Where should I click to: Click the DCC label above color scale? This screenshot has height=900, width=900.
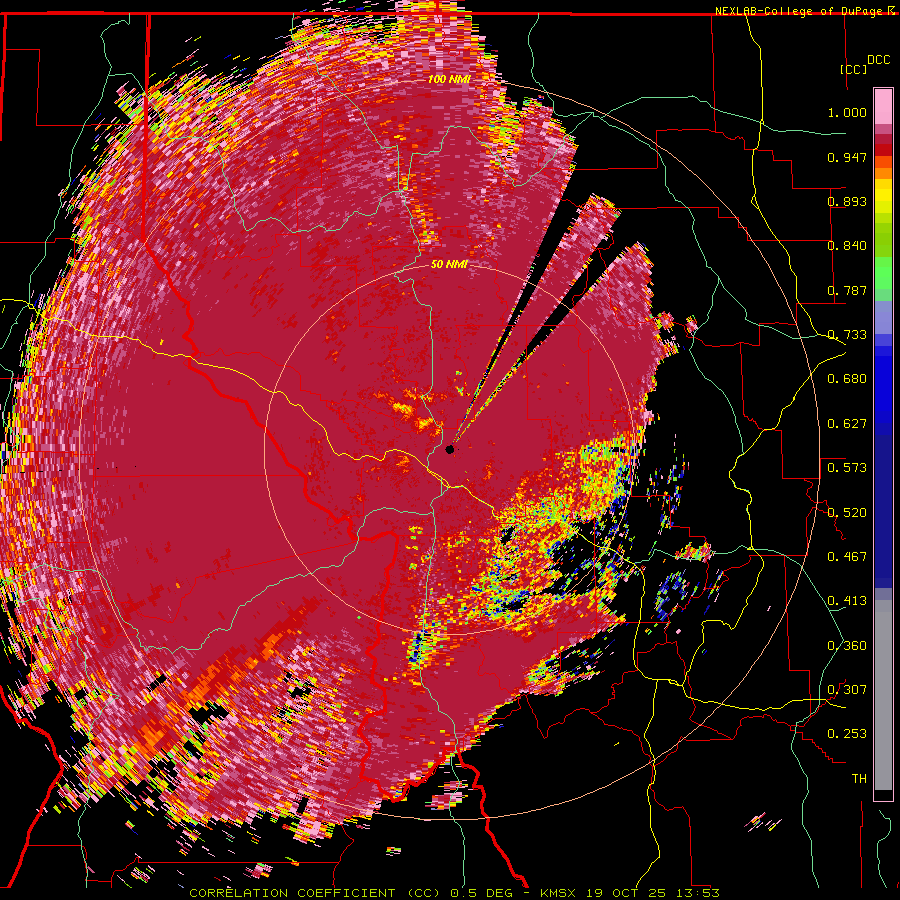pos(879,60)
